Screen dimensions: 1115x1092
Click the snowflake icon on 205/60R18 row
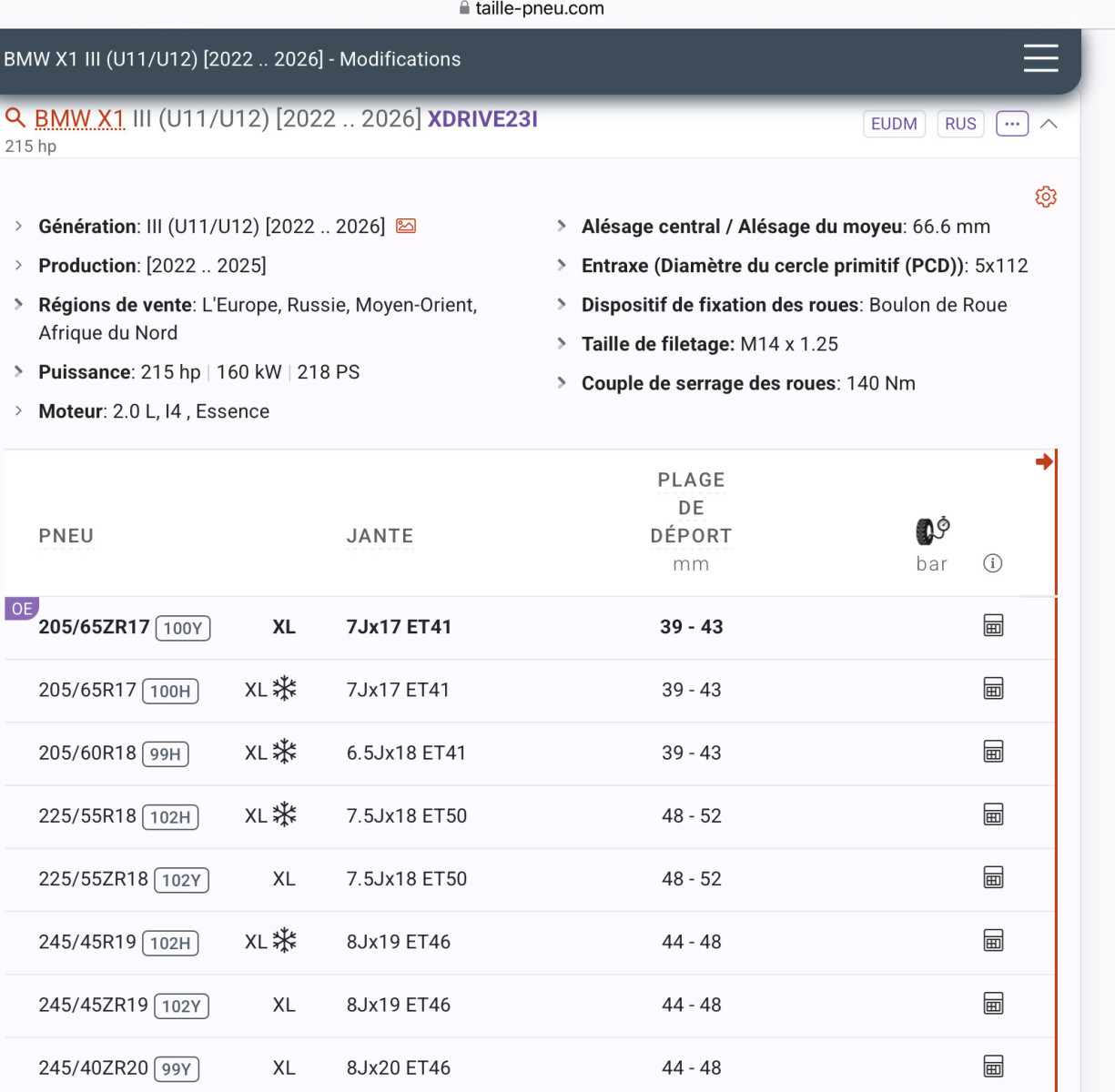click(x=285, y=751)
